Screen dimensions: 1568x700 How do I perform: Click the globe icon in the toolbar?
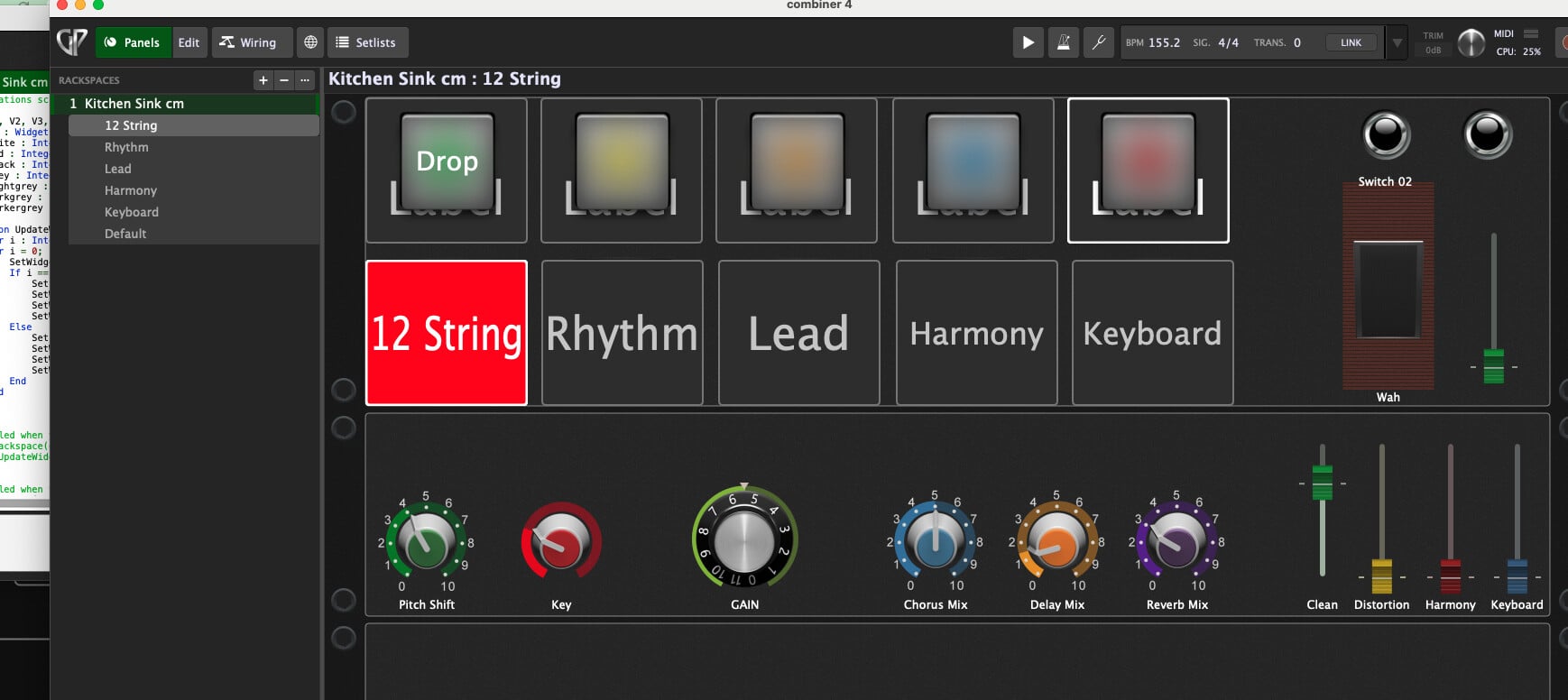click(x=310, y=42)
